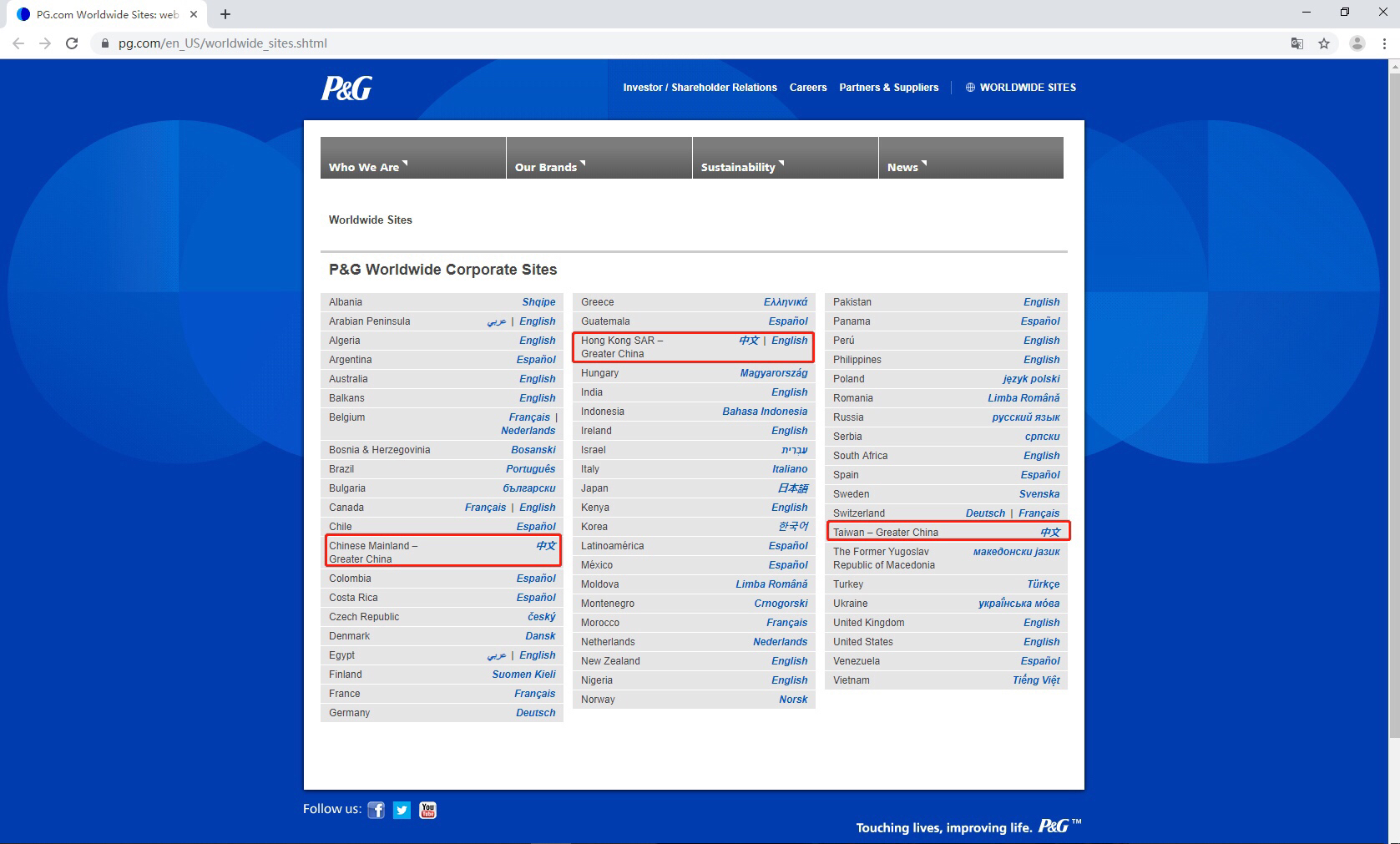Open the Chrome profile avatar
Screen dimensions: 1400x844
[x=1357, y=43]
